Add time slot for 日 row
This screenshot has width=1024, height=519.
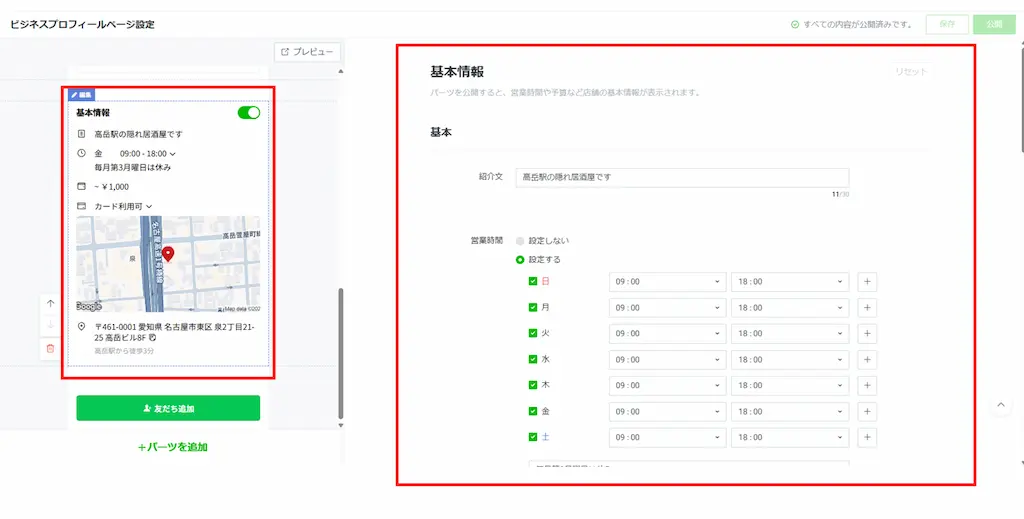[x=867, y=282]
